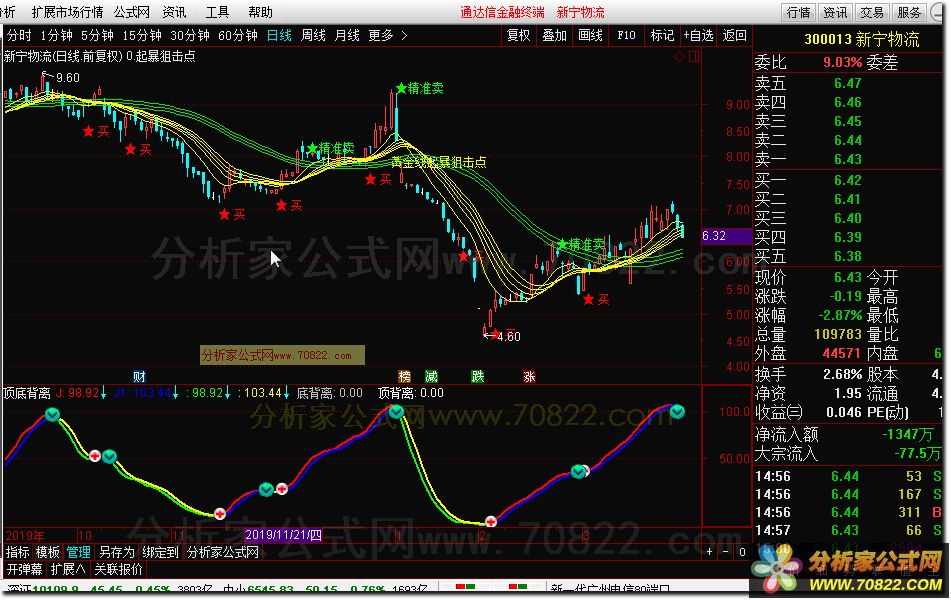Open the 画线 drawing tools
The width and height of the screenshot is (951, 600).
coord(590,36)
